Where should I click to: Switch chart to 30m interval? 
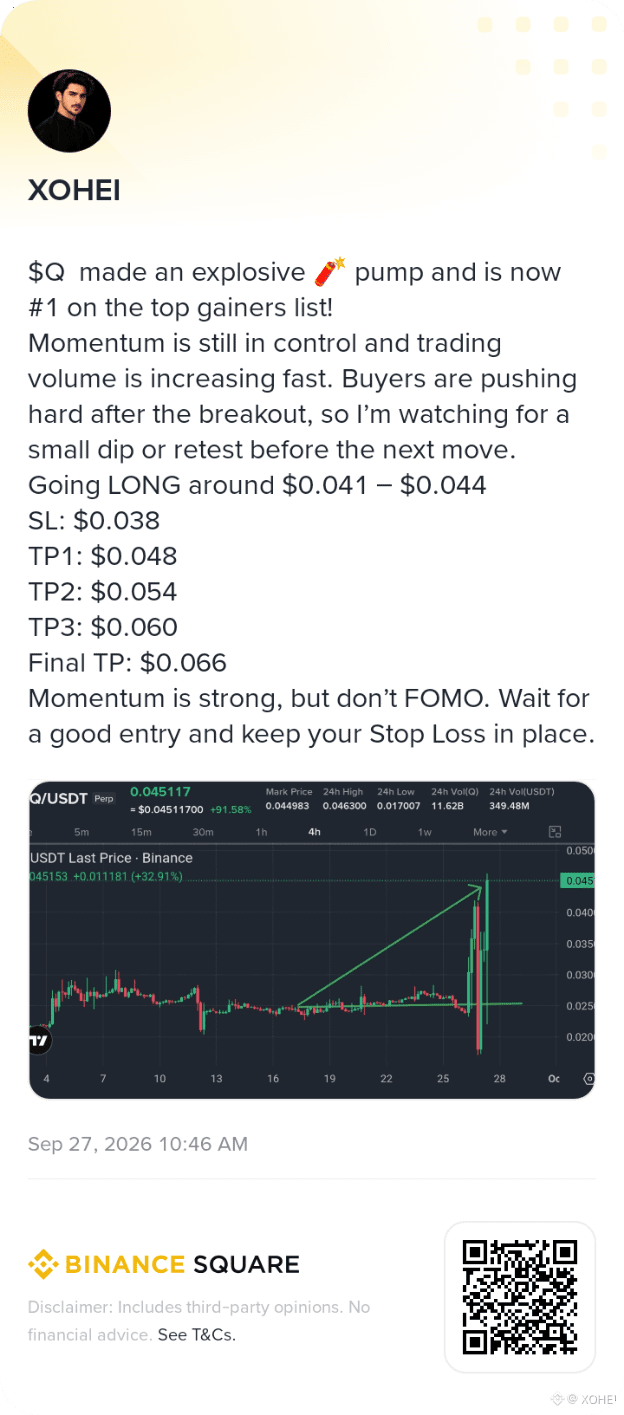coord(203,832)
